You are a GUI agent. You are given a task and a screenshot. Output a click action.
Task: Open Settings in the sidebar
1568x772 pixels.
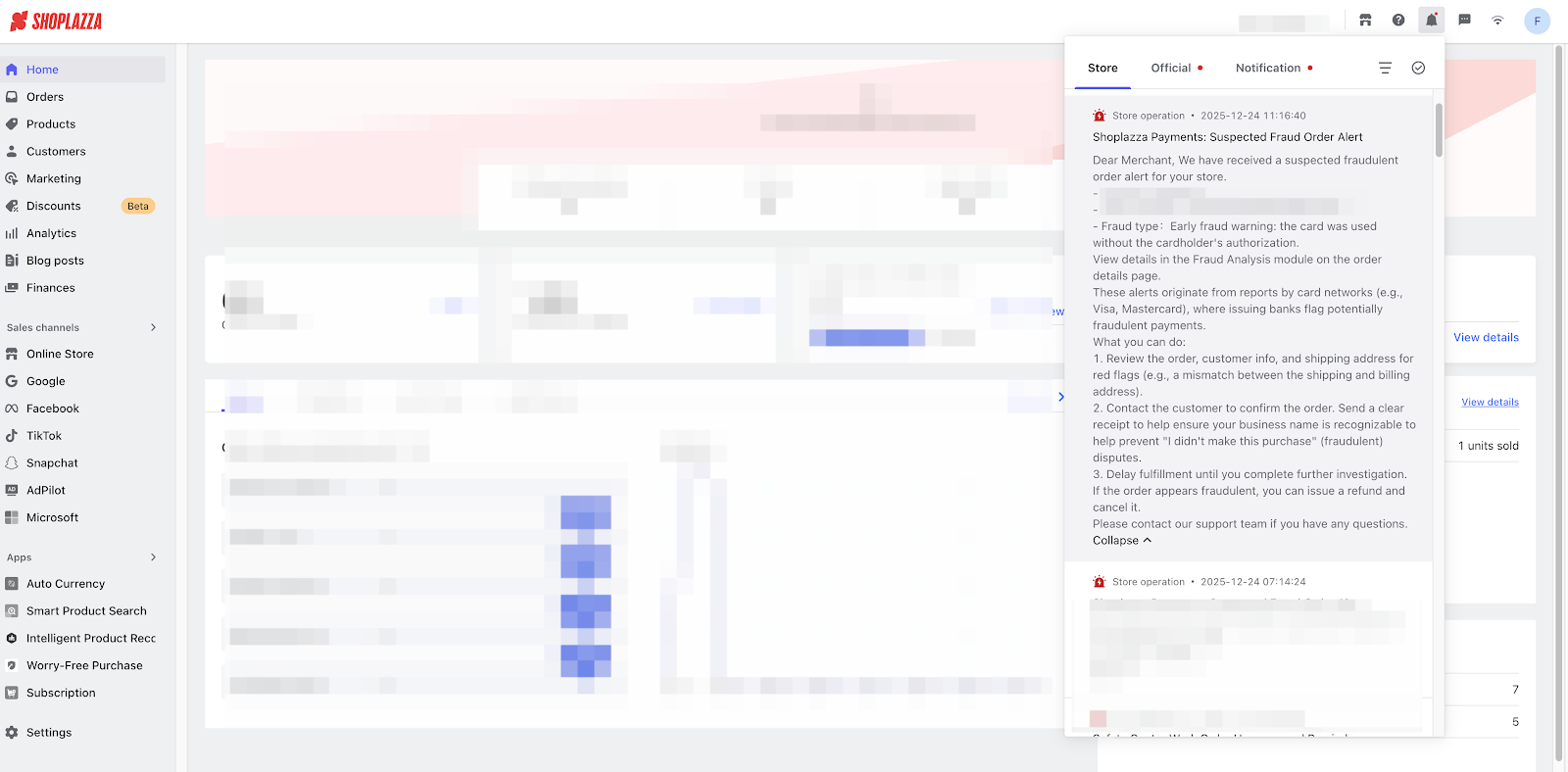pos(49,733)
